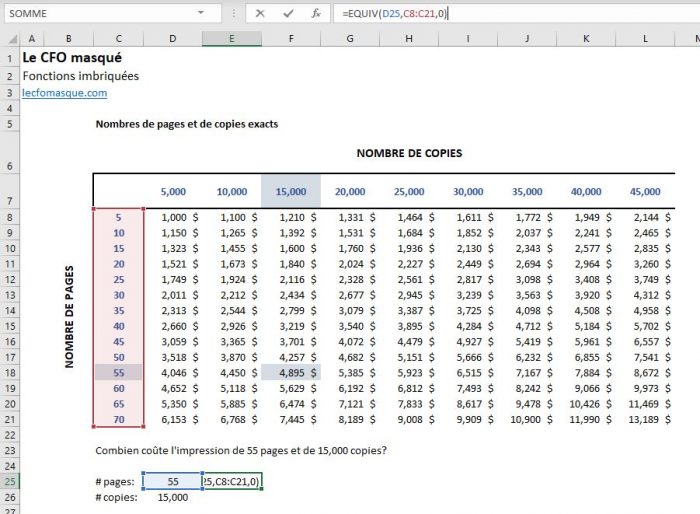Image resolution: width=700 pixels, height=514 pixels.
Task: Click the vertical 'NOMBRE DE PAGES' label
Action: click(69, 317)
